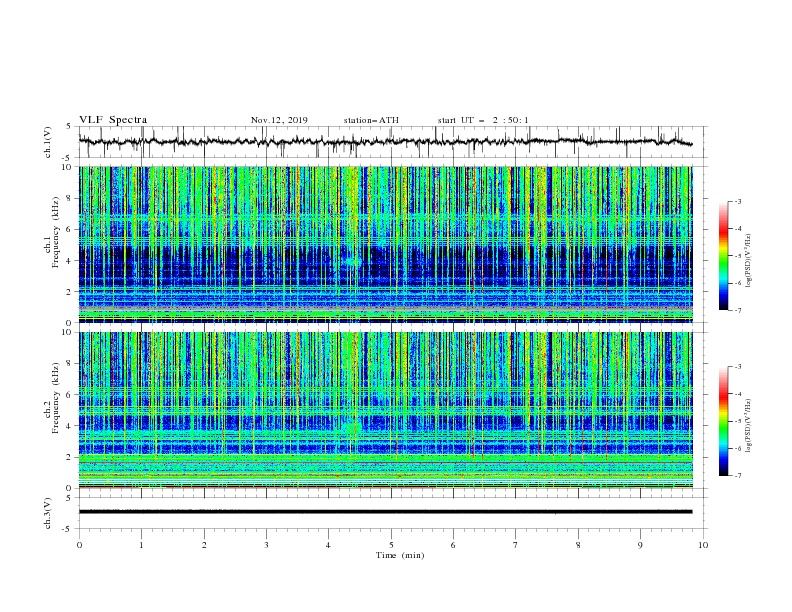
Task: Click the ch.1 spectrogram color scale bar
Action: (x=723, y=256)
